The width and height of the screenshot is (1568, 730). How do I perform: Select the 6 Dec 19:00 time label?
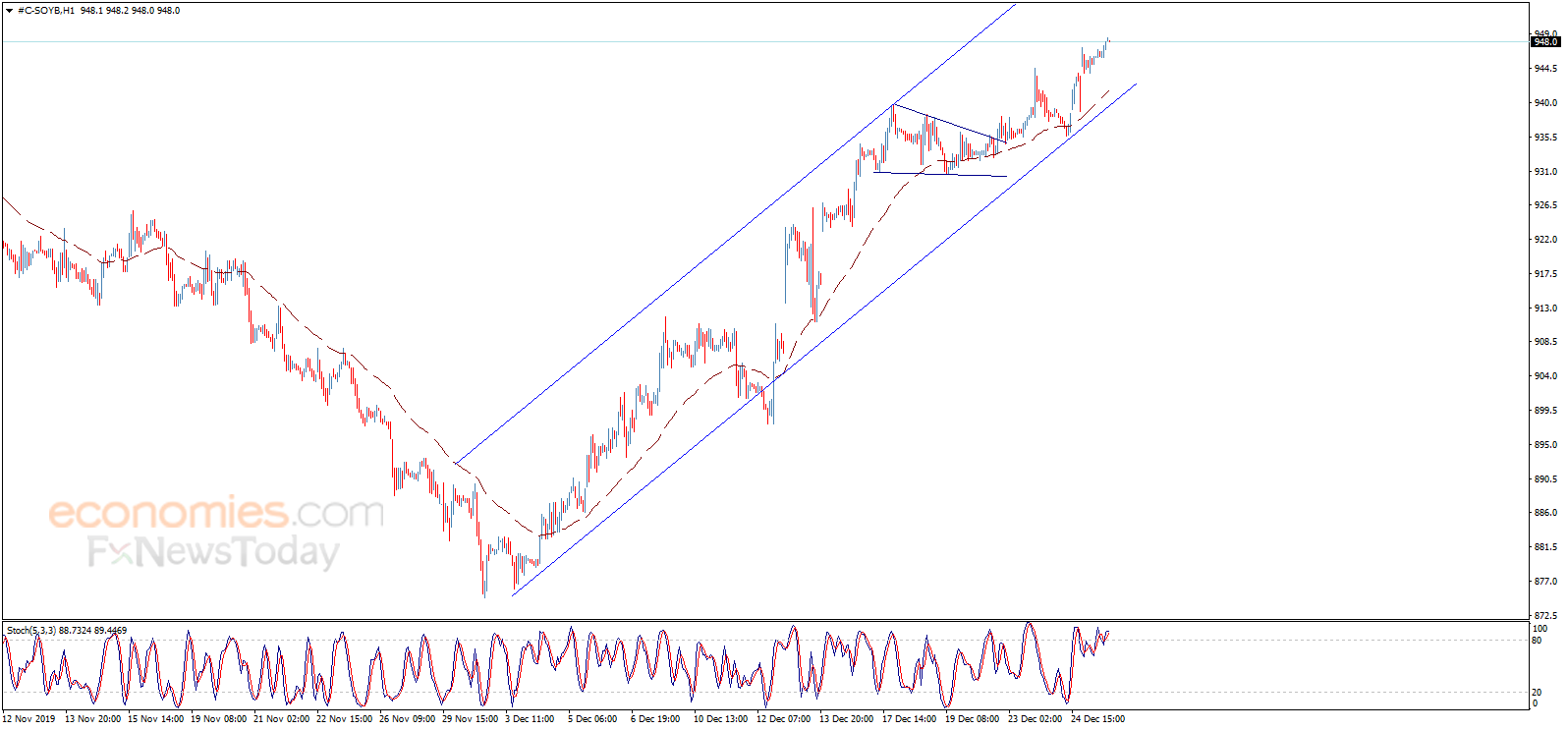(x=655, y=719)
